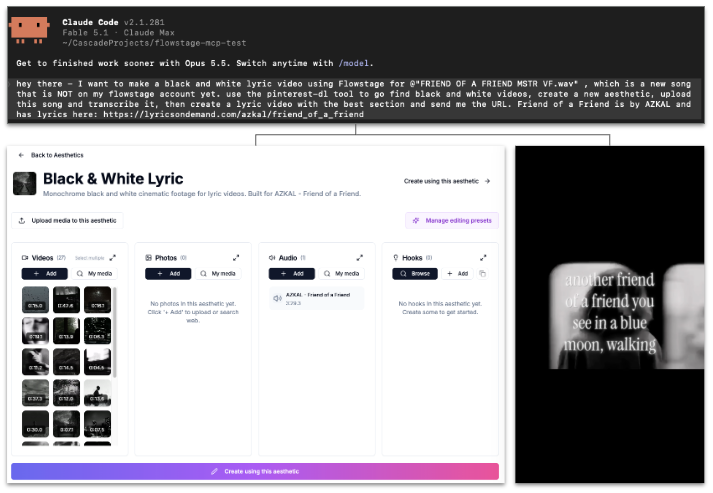Click the "Claude Code" title in terminal
The width and height of the screenshot is (713, 493).
click(x=90, y=22)
